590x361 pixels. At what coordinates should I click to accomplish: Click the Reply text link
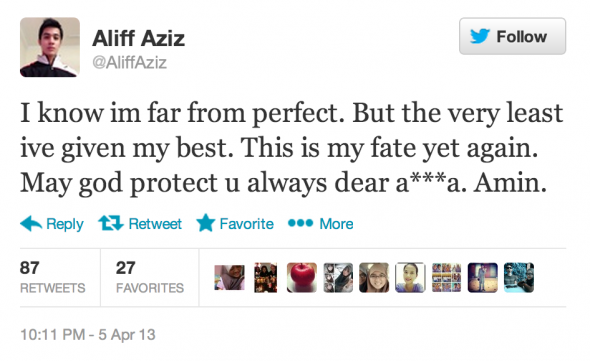[65, 224]
